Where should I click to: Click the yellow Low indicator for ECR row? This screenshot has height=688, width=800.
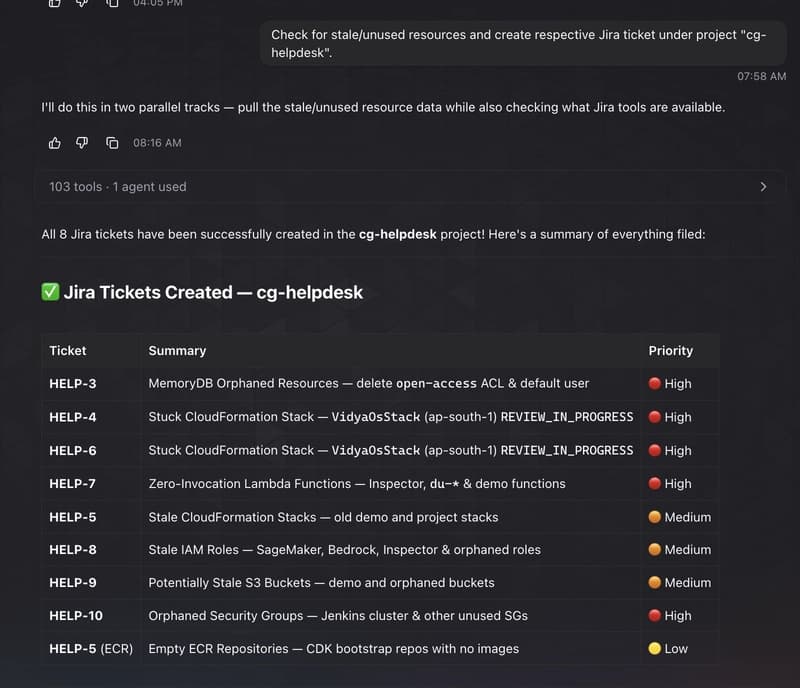[x=655, y=649]
